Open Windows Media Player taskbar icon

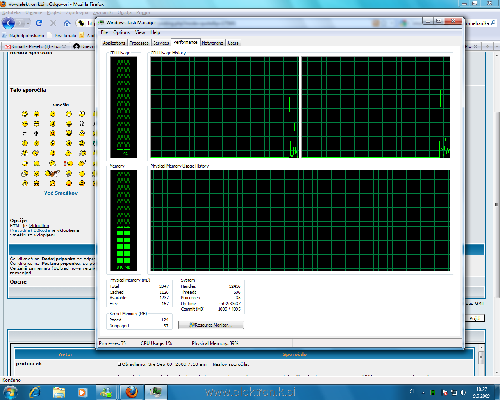click(82, 392)
